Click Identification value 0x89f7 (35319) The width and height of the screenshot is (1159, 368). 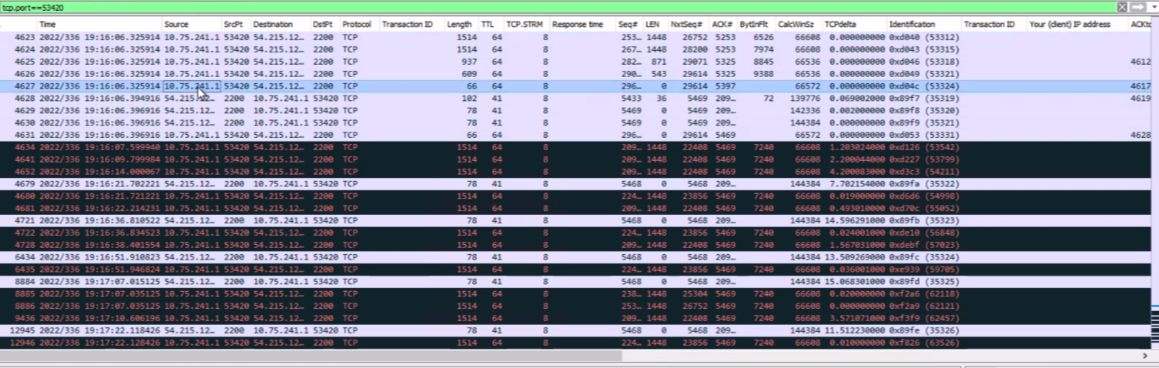click(925, 98)
